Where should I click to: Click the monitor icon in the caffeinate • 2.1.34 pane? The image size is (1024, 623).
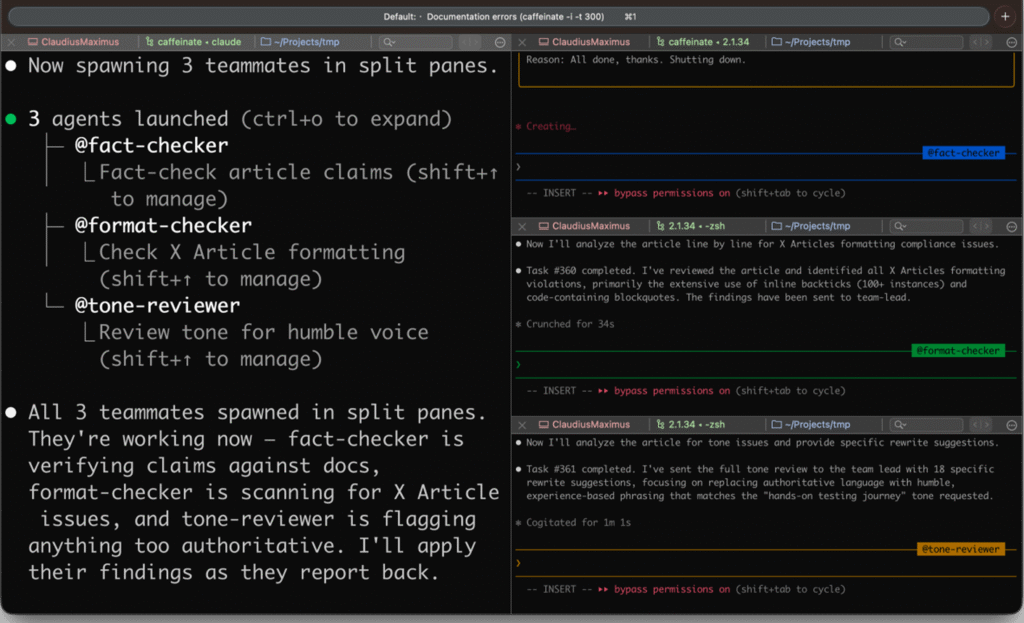click(543, 42)
